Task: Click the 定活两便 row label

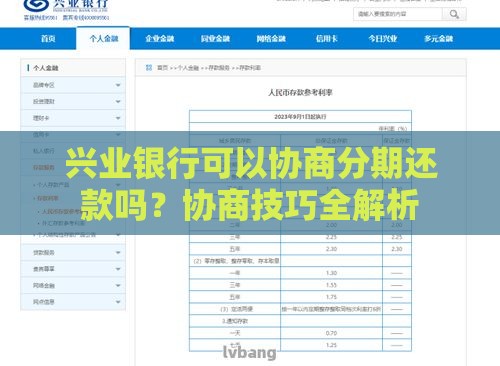Action: 236,309
